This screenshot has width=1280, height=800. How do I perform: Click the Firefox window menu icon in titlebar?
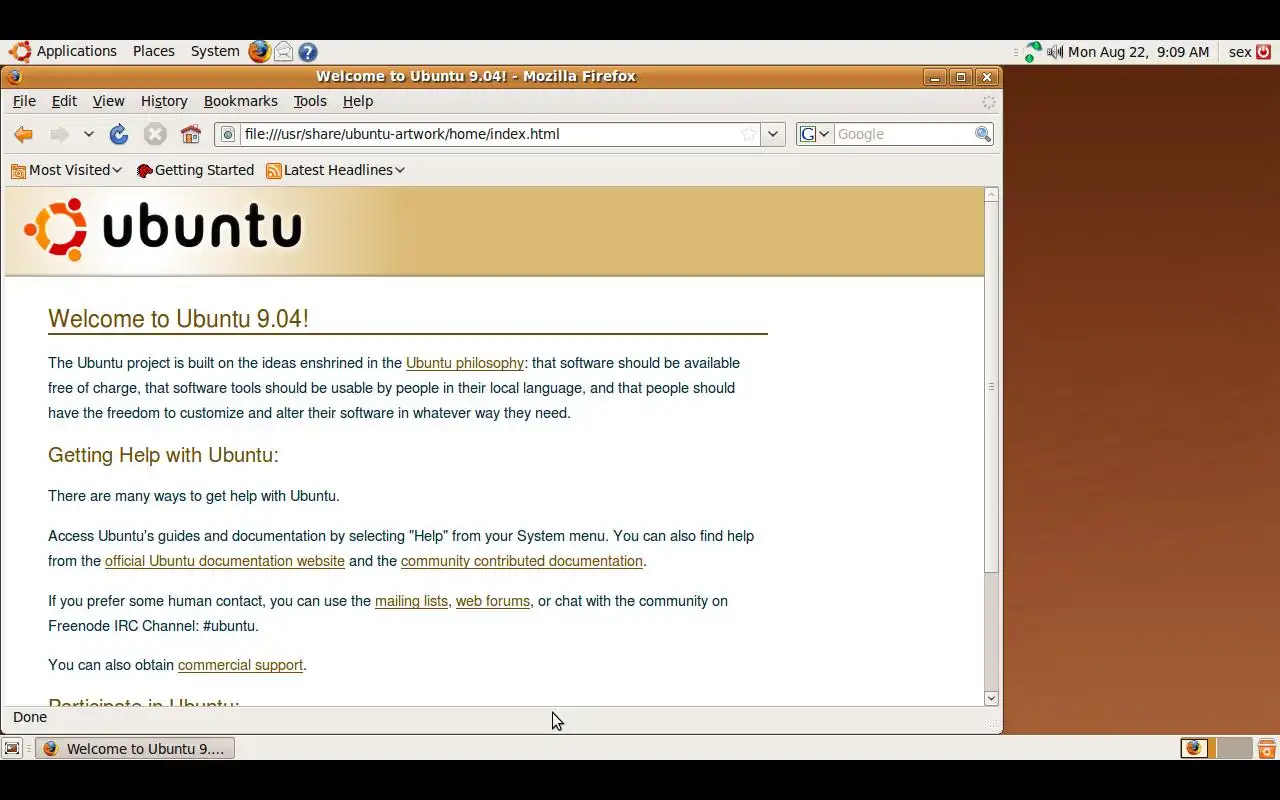coord(14,76)
